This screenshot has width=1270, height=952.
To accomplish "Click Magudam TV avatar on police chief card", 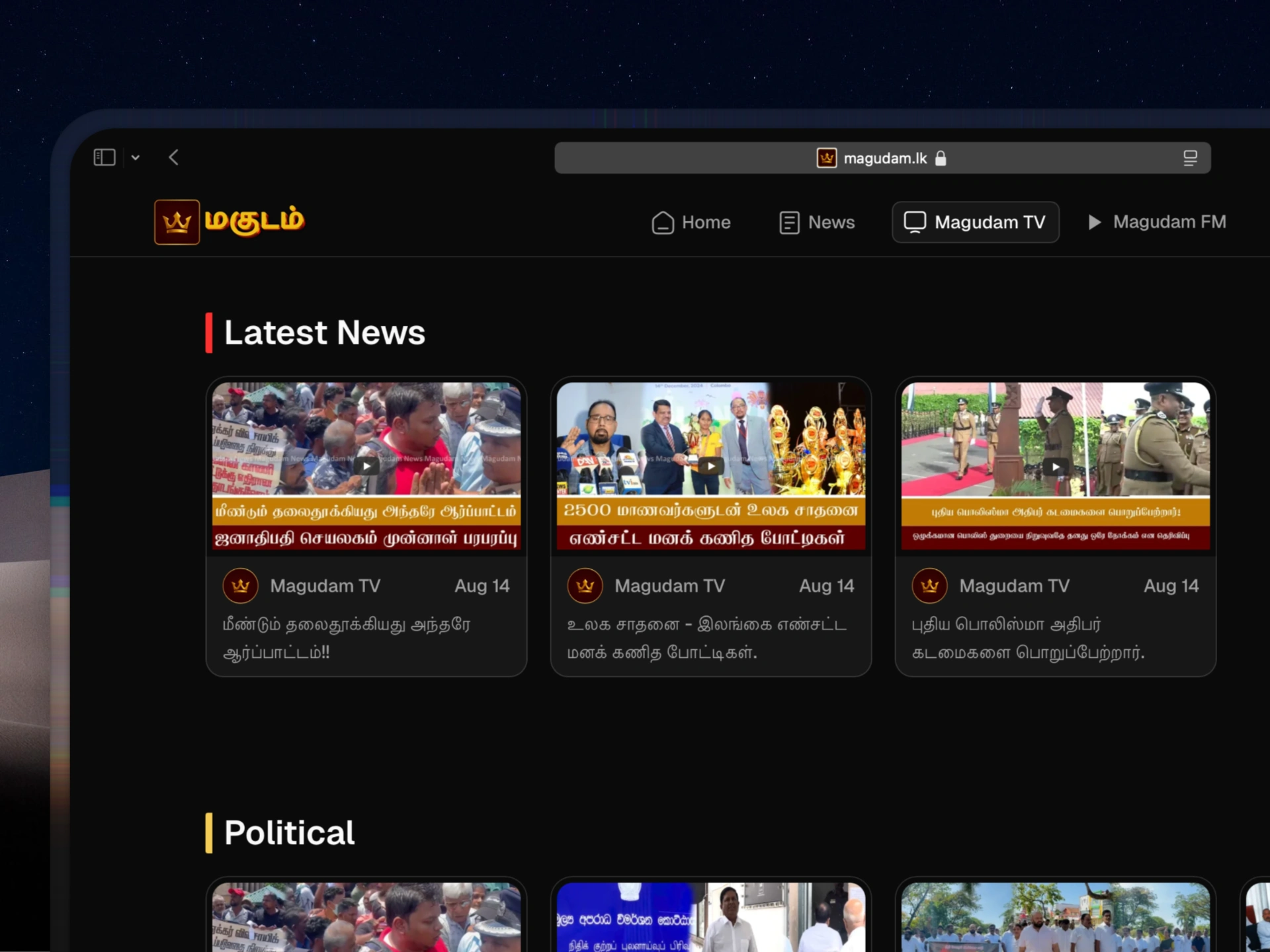I will click(930, 586).
